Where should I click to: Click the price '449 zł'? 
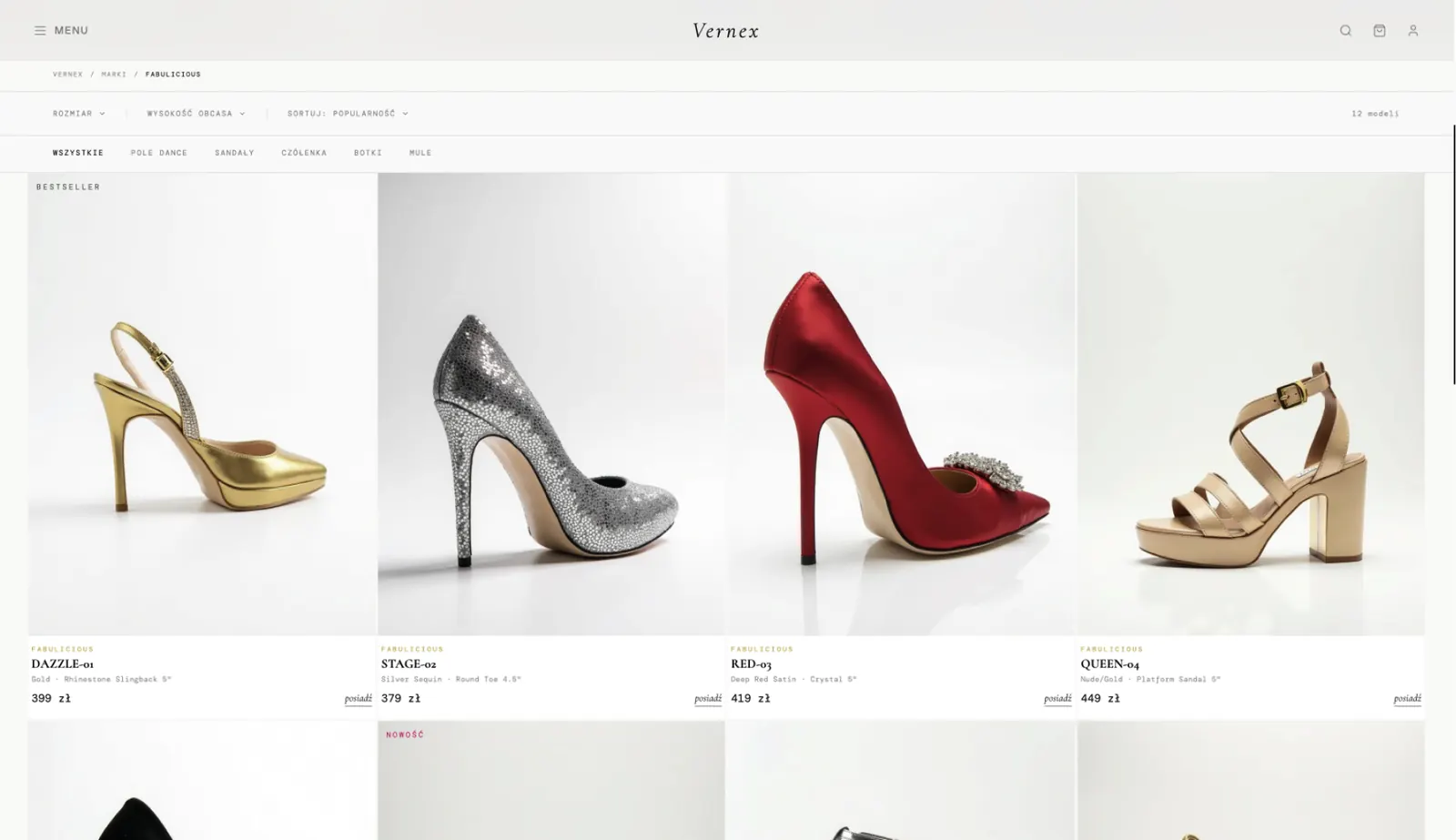[1100, 699]
